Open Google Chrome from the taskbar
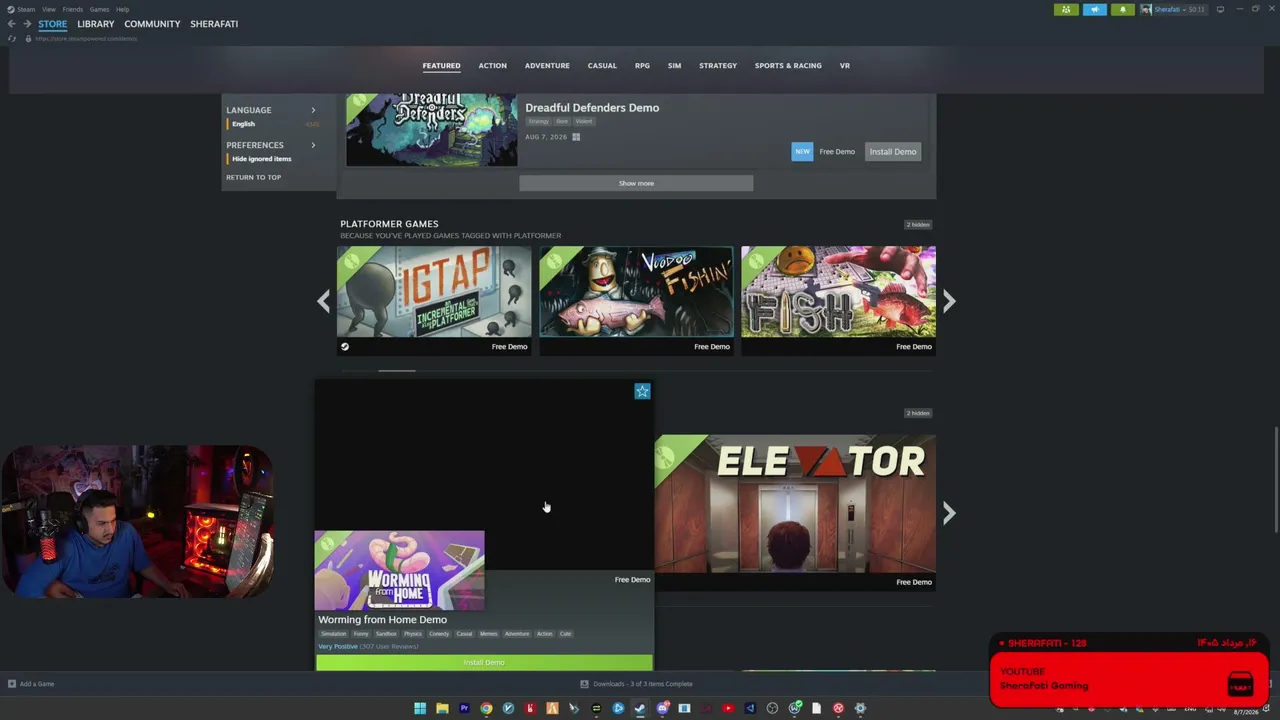The height and width of the screenshot is (720, 1280). pyautogui.click(x=486, y=708)
